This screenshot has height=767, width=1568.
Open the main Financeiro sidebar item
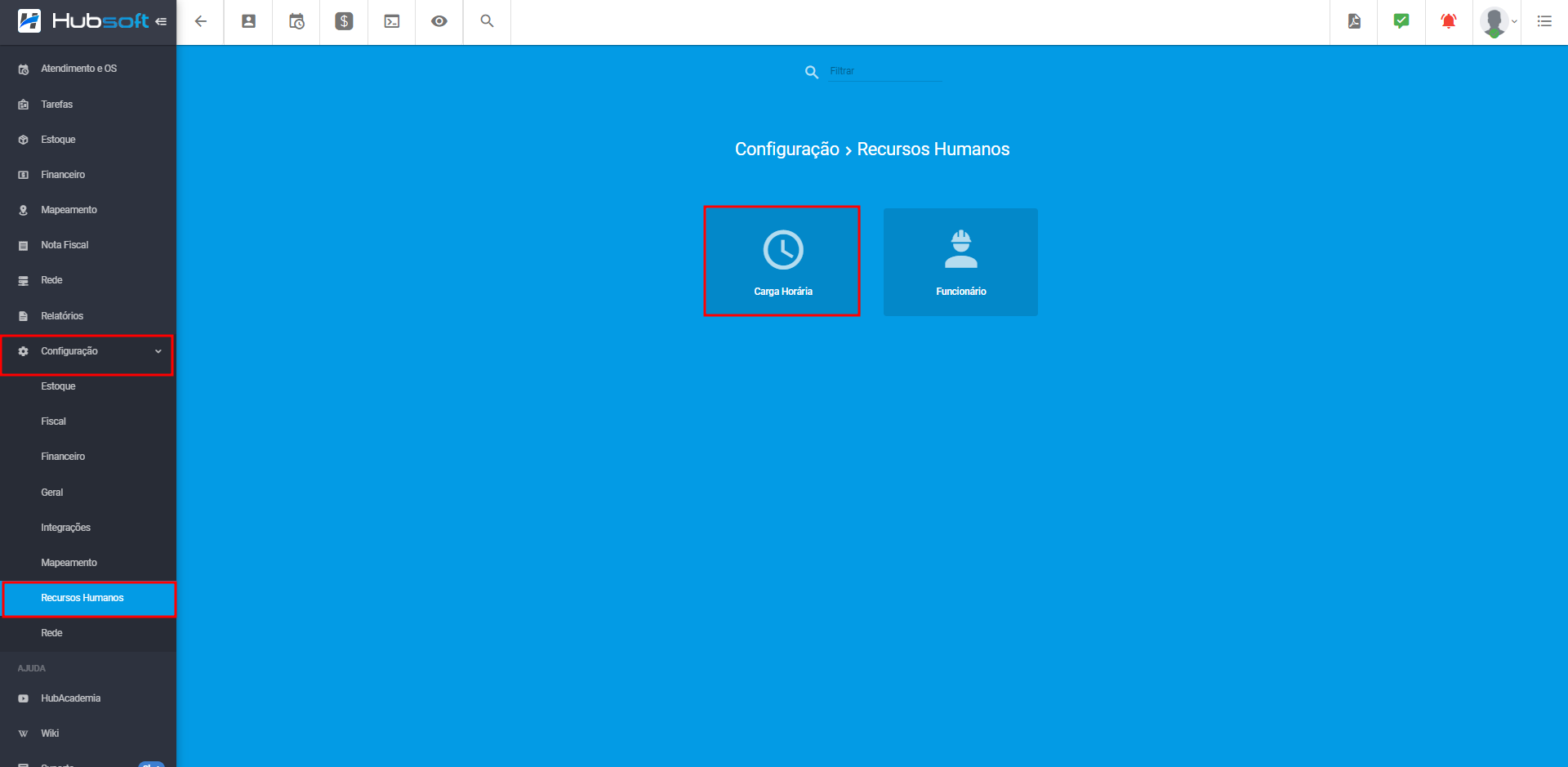[88, 175]
